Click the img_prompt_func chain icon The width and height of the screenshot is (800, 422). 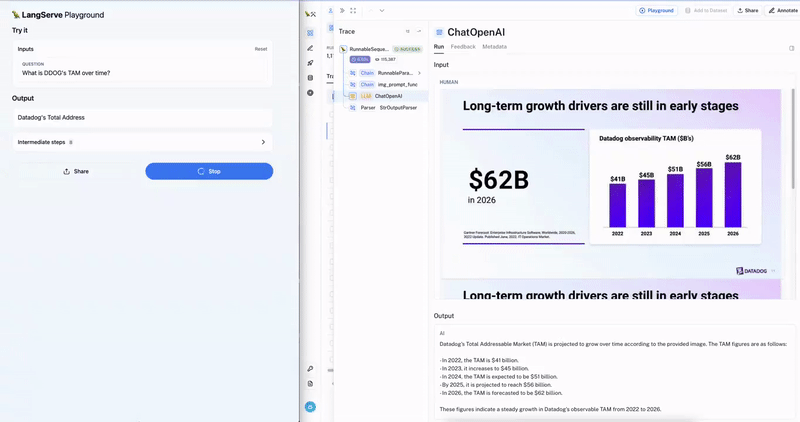(x=353, y=85)
